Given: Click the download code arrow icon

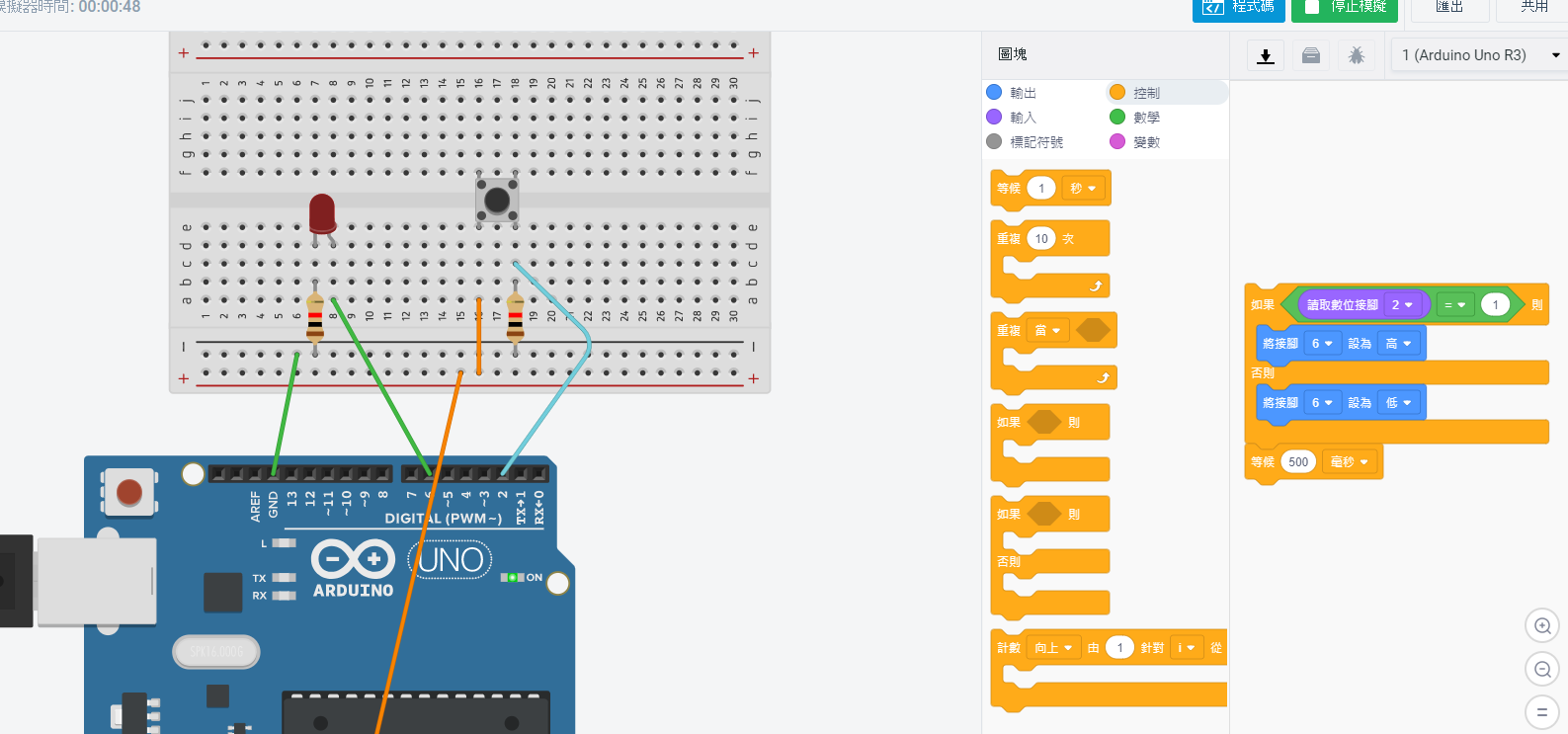Looking at the screenshot, I should tap(1265, 55).
